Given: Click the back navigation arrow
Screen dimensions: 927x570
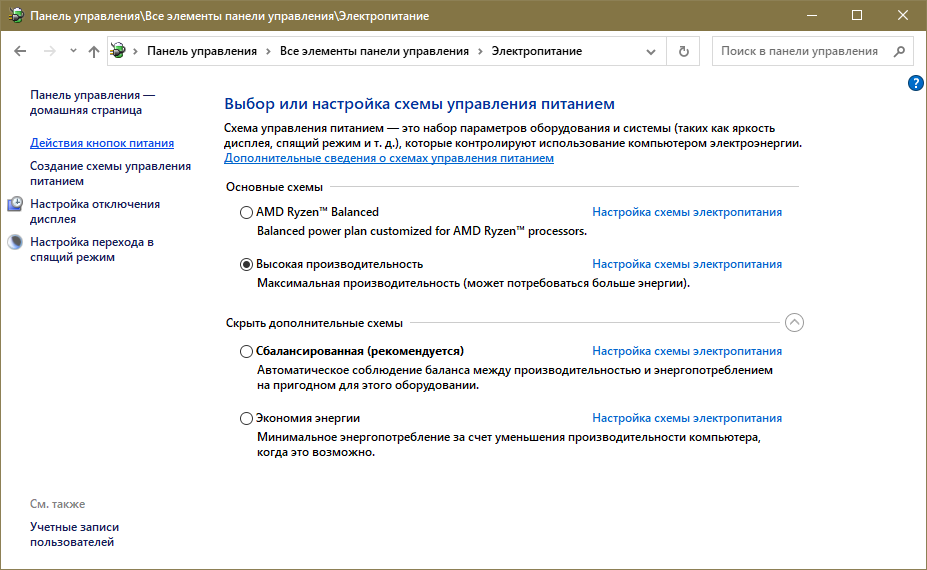Looking at the screenshot, I should point(20,51).
